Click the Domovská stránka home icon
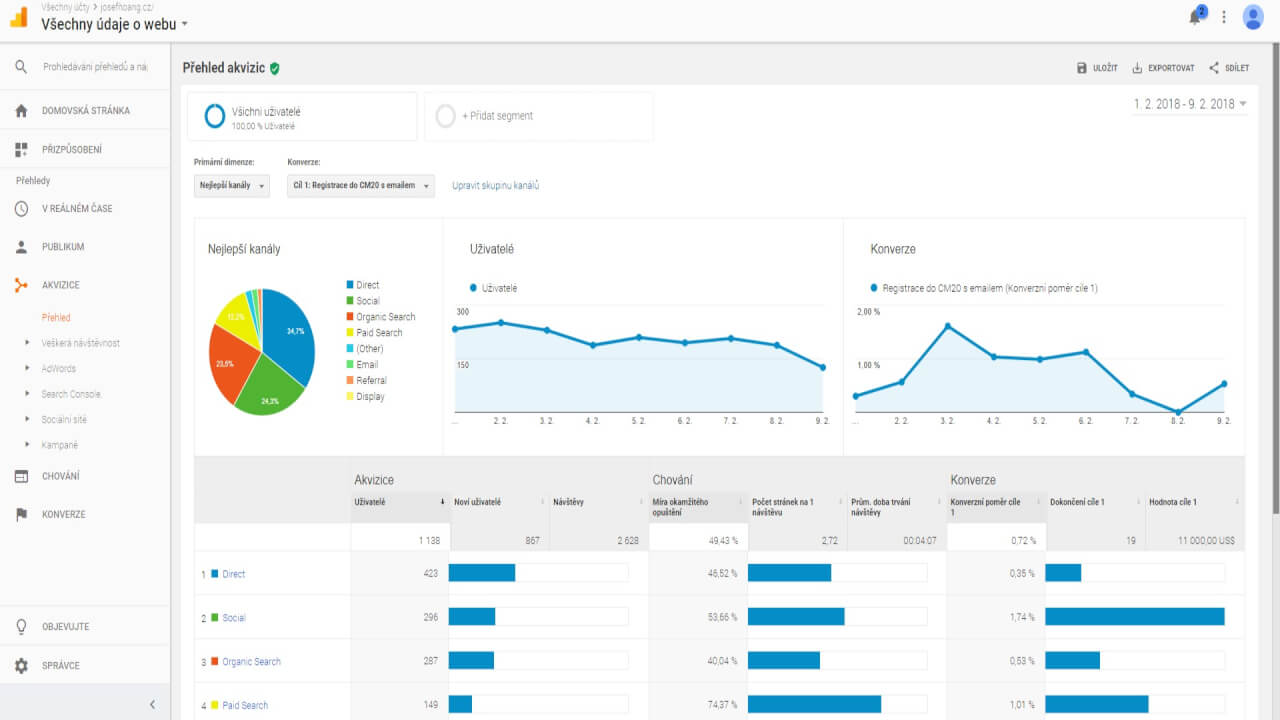The width and height of the screenshot is (1280, 720). 21,110
